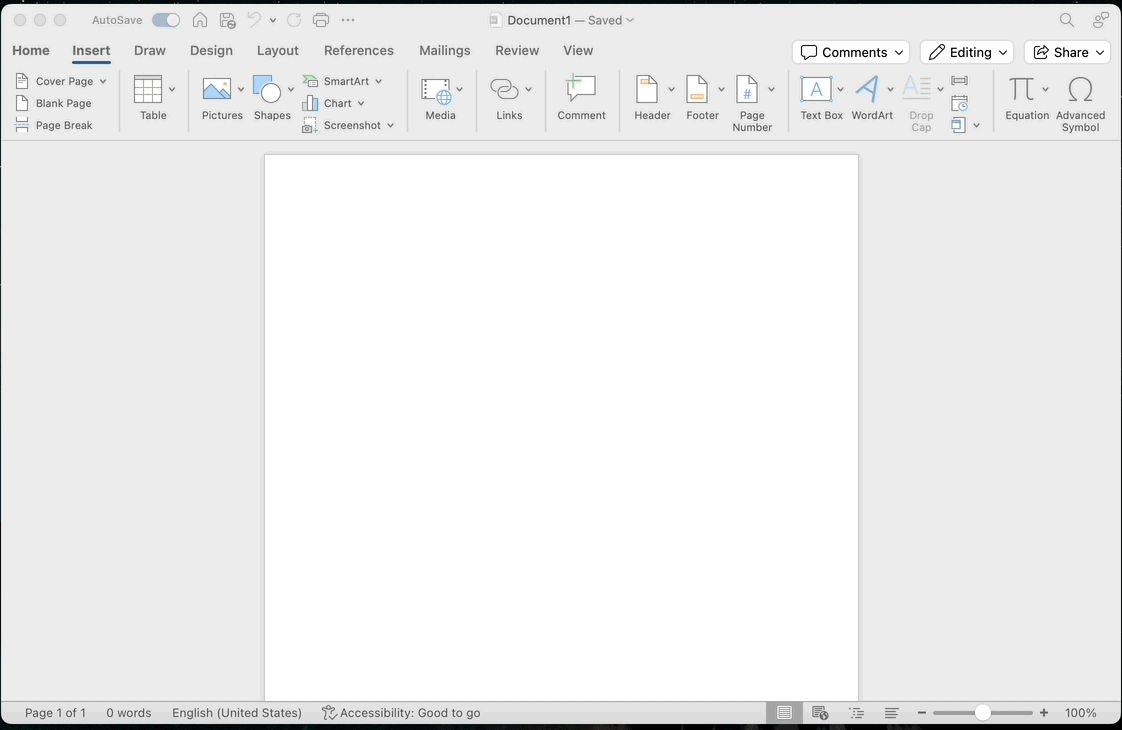Click the Save icon in title bar
1122x730 pixels.
pos(228,20)
